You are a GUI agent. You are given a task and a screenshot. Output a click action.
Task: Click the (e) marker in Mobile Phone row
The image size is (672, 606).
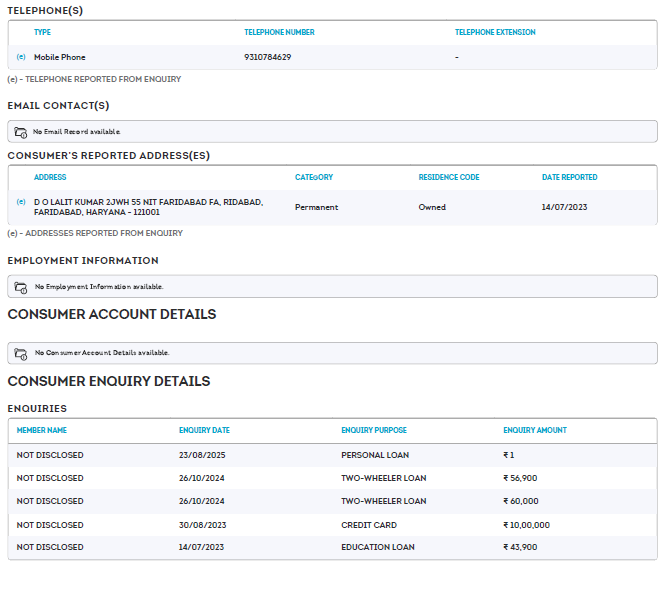click(21, 57)
